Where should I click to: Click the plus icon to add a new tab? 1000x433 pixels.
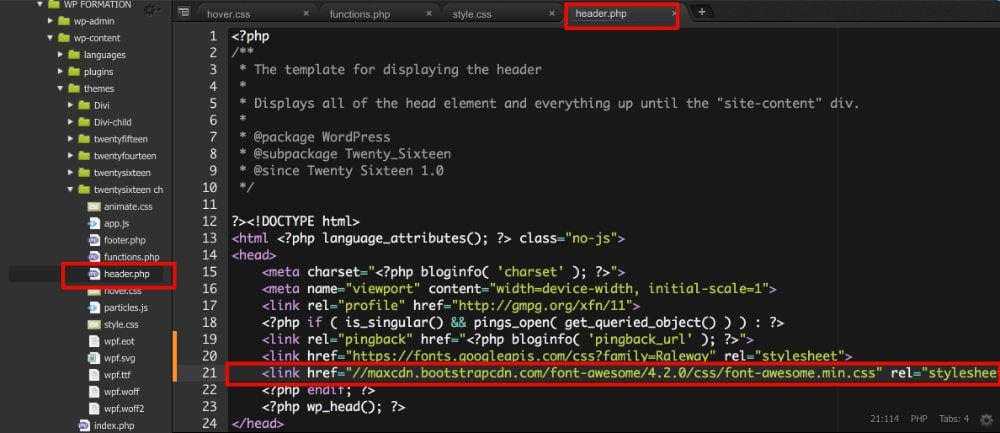pos(701,12)
